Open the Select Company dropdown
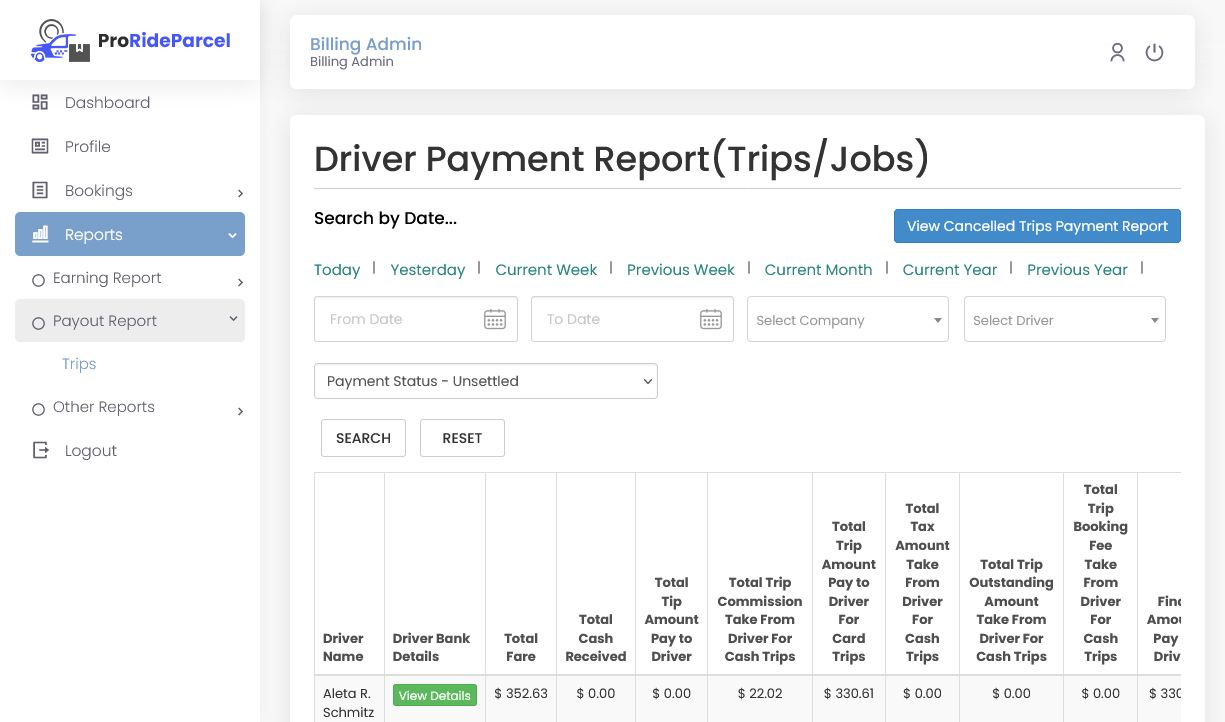 (848, 320)
